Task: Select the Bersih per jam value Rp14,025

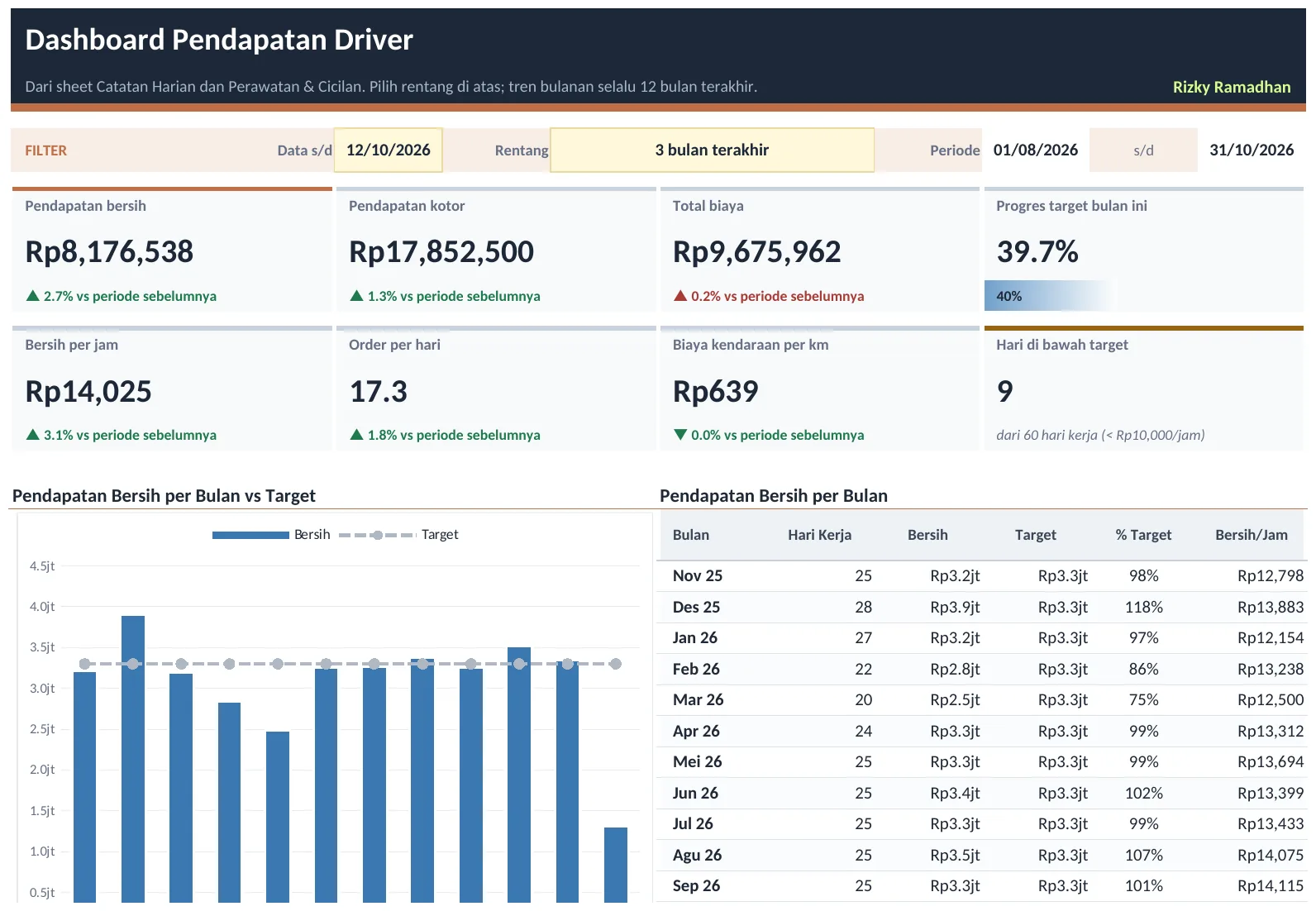Action: (x=88, y=391)
